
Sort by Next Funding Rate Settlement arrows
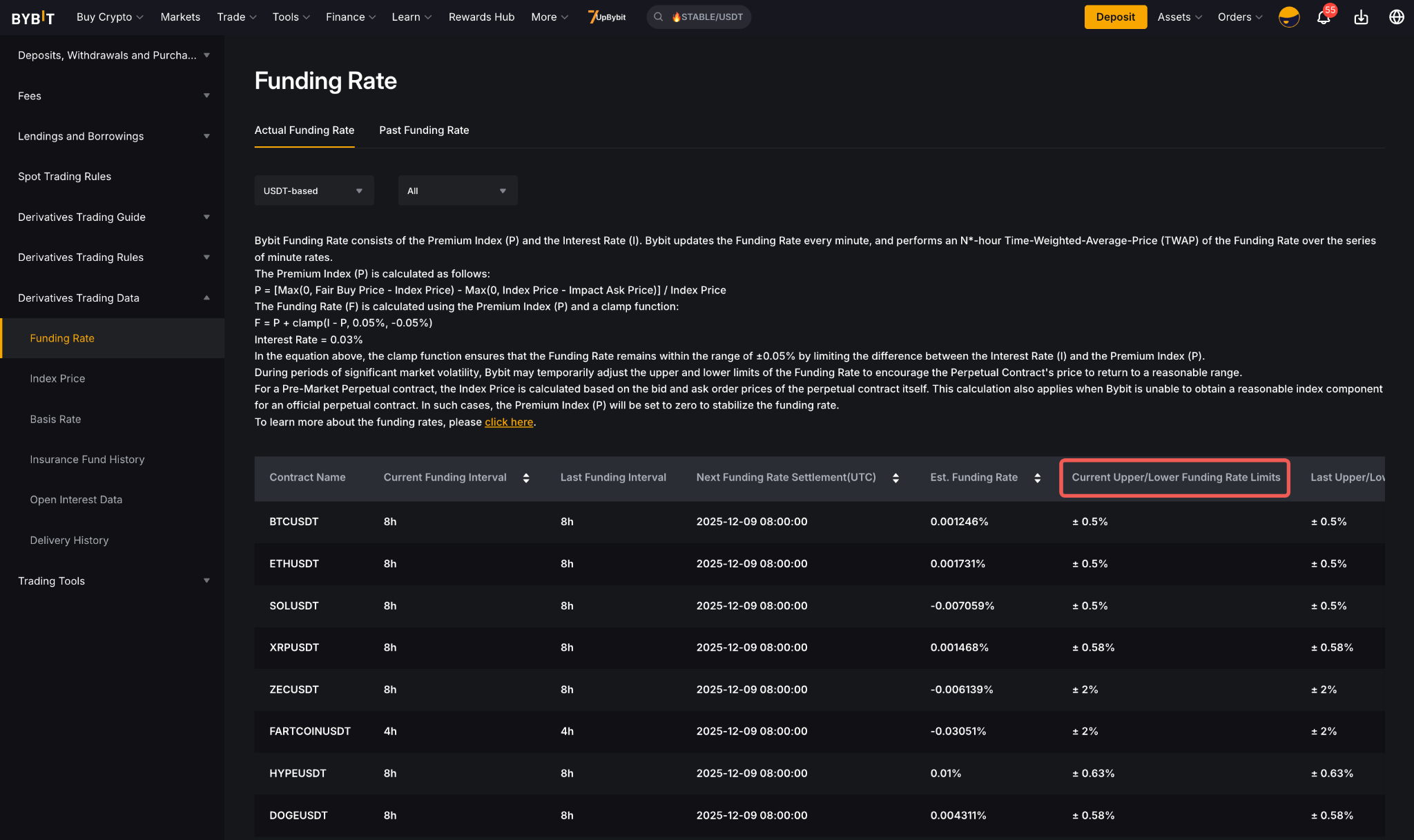point(895,478)
